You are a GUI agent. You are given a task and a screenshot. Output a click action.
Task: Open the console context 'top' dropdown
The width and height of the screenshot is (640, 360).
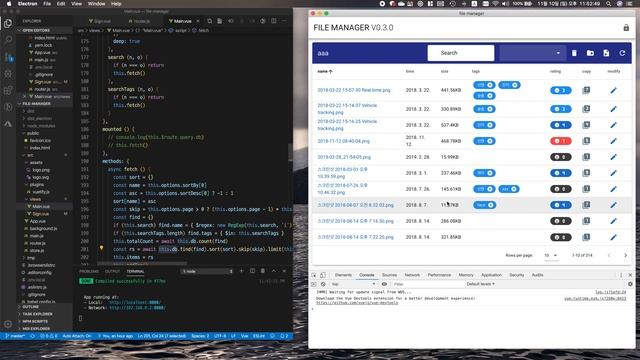(x=353, y=284)
